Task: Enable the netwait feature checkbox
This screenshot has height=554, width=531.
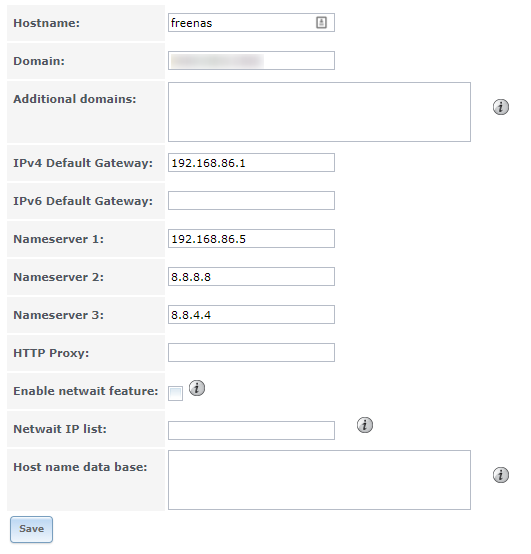Action: pos(175,394)
